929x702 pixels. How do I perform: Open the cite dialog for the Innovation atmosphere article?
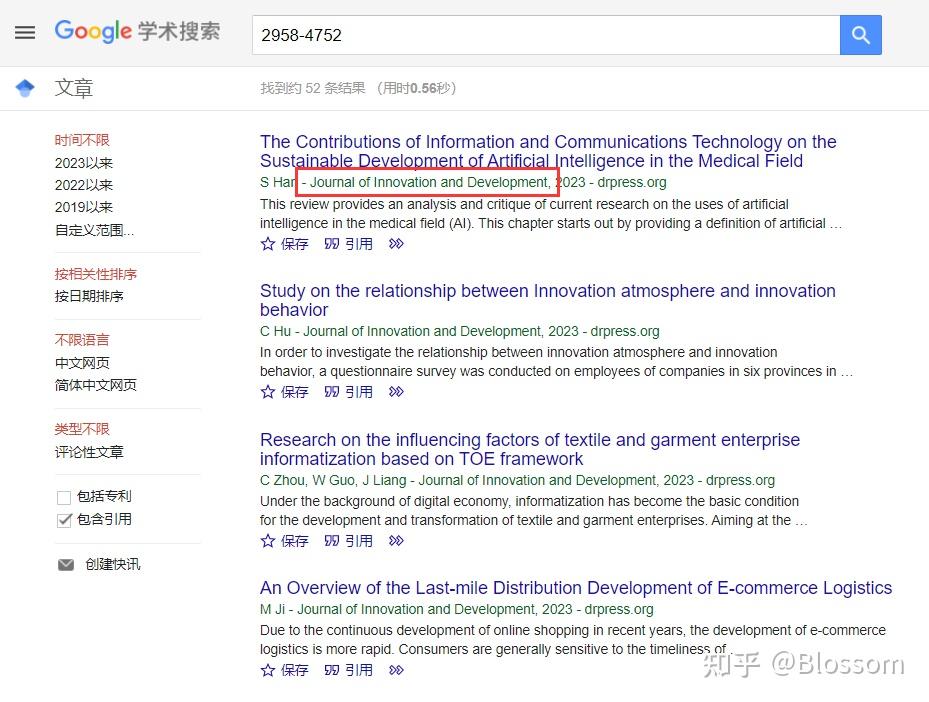point(348,391)
